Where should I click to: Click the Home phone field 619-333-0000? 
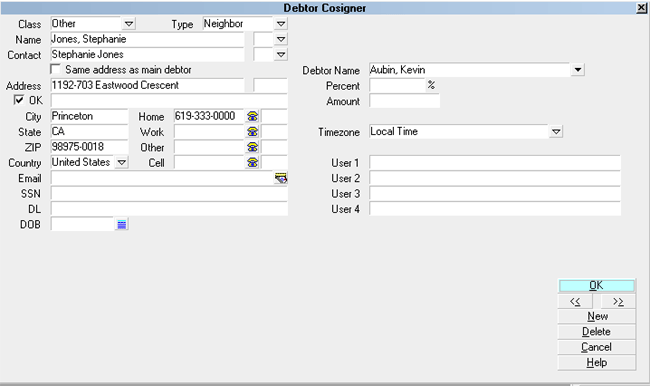coord(209,116)
